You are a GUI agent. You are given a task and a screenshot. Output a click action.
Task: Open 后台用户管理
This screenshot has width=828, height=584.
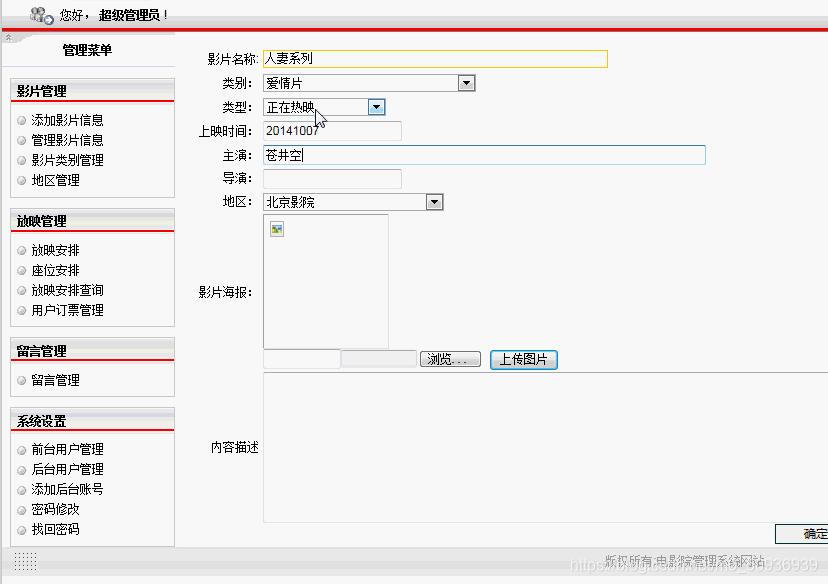[67, 469]
